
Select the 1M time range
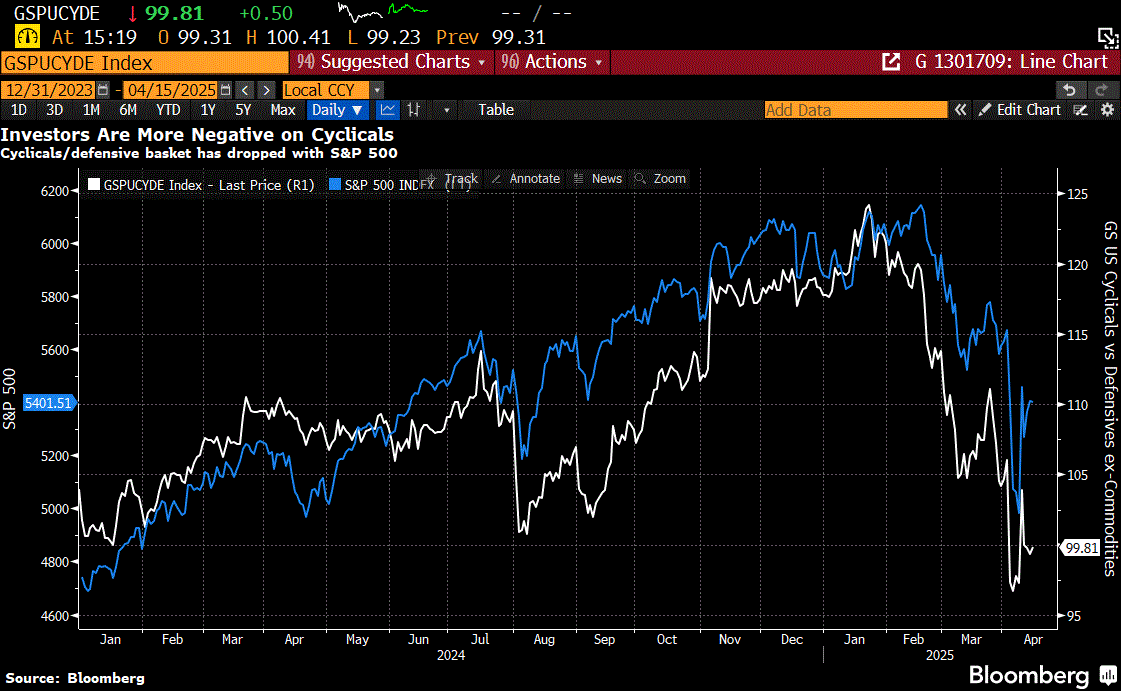[x=91, y=110]
